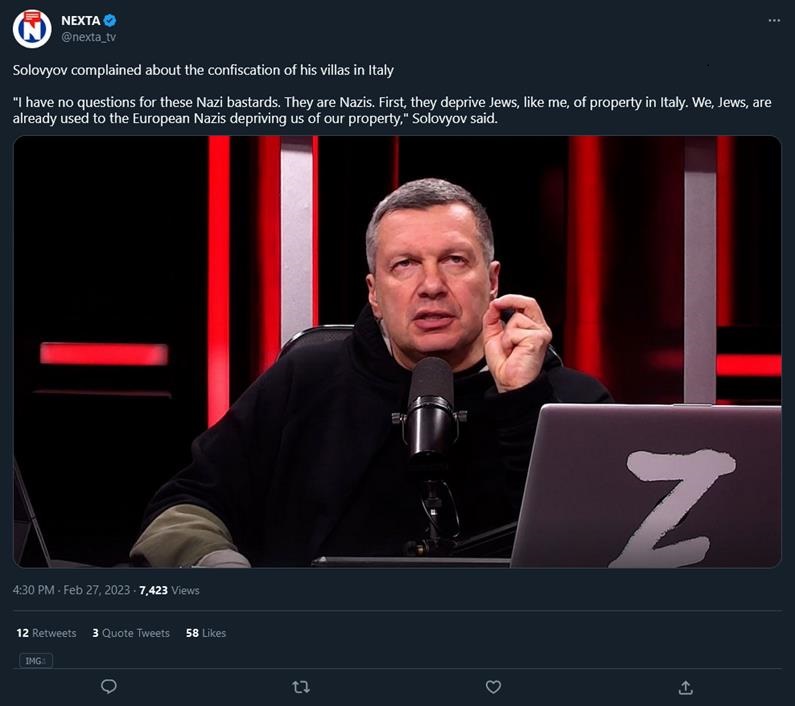Reply to the tweet via speech bubble icon
This screenshot has height=706, width=795.
point(109,687)
